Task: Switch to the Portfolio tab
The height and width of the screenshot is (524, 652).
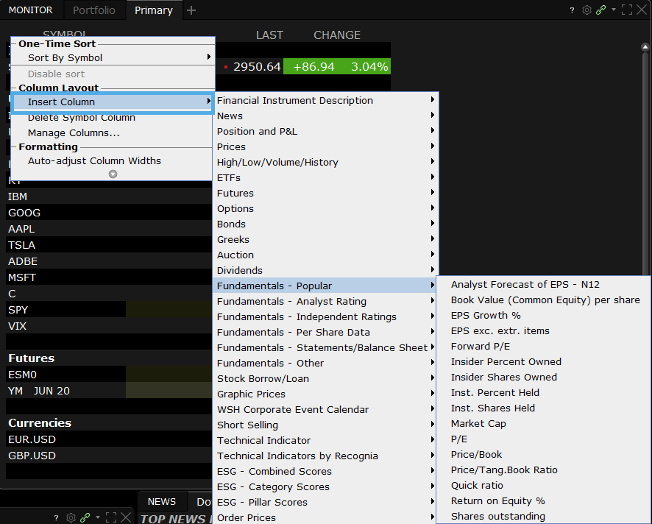Action: pos(93,10)
